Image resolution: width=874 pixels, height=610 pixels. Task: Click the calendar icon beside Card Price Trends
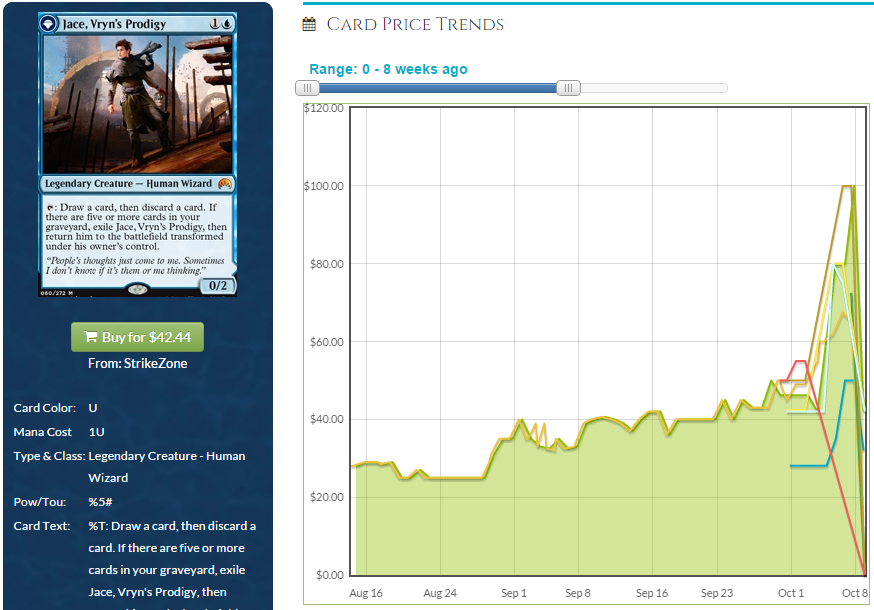[x=309, y=24]
